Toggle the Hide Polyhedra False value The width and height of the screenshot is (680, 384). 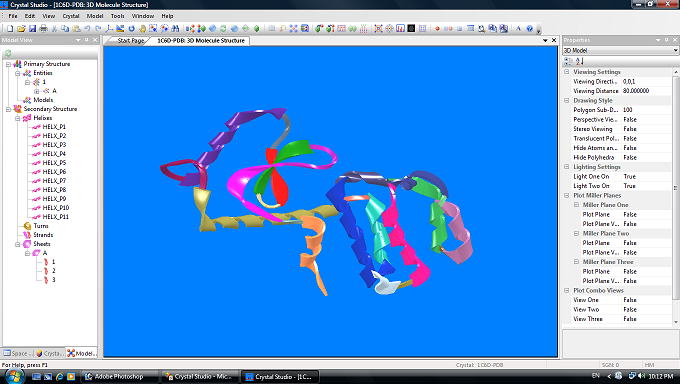click(x=630, y=158)
